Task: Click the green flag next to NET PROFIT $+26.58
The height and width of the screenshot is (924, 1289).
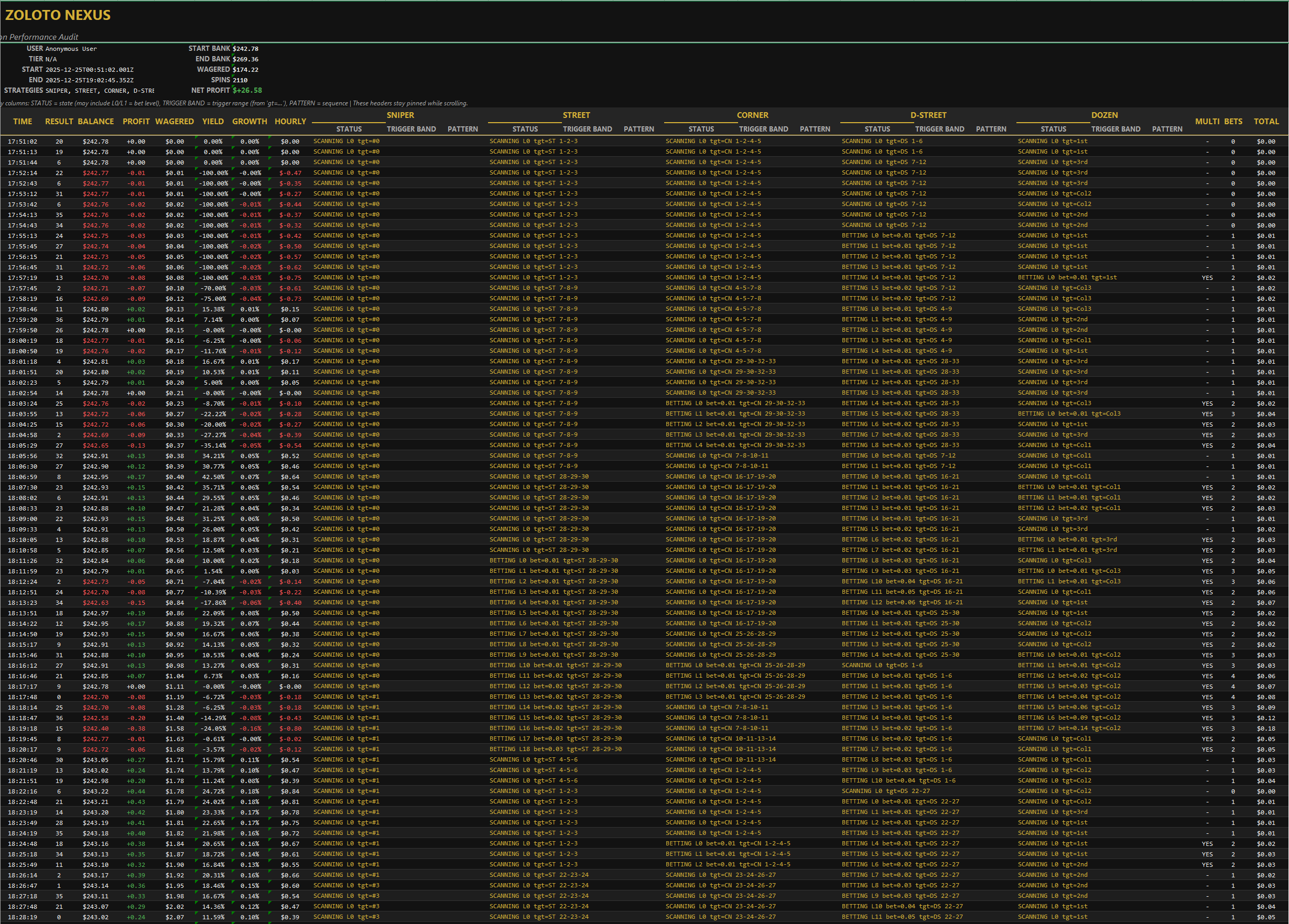Action: pos(233,87)
